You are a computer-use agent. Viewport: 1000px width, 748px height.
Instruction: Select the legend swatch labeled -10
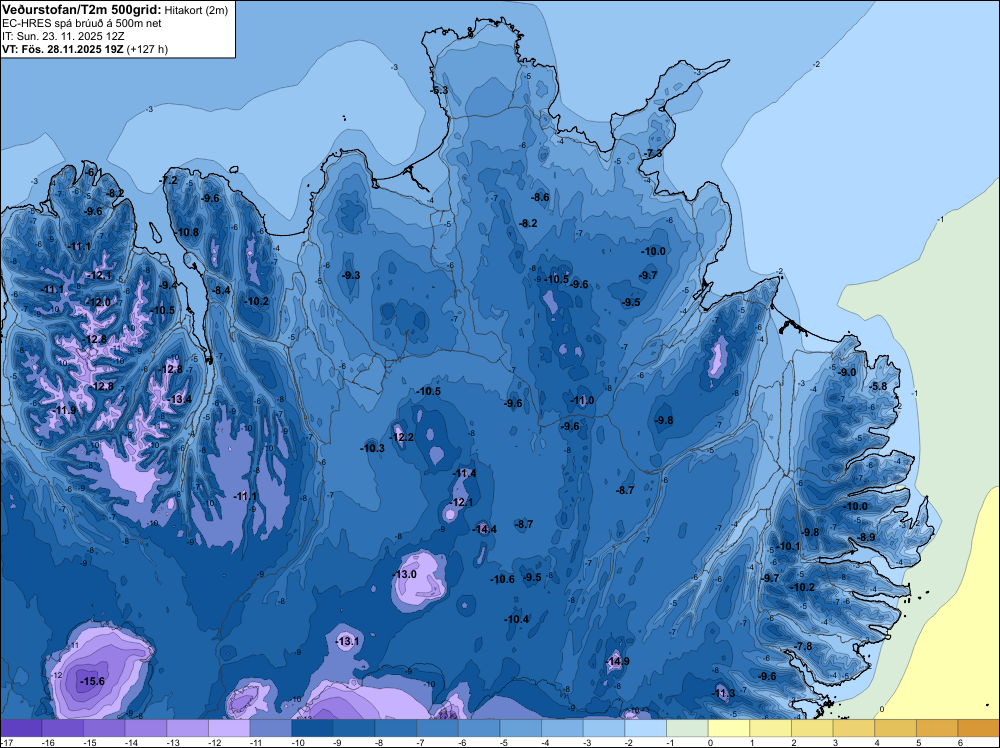[x=312, y=728]
